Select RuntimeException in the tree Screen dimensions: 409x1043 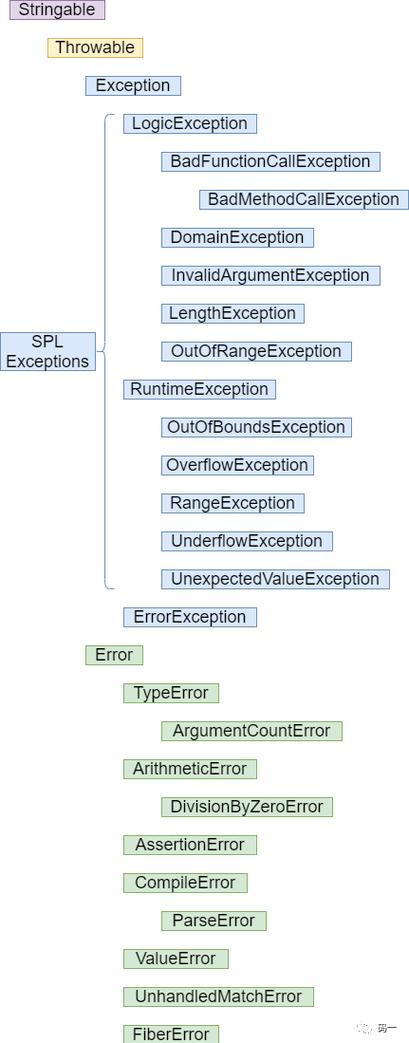[200, 389]
